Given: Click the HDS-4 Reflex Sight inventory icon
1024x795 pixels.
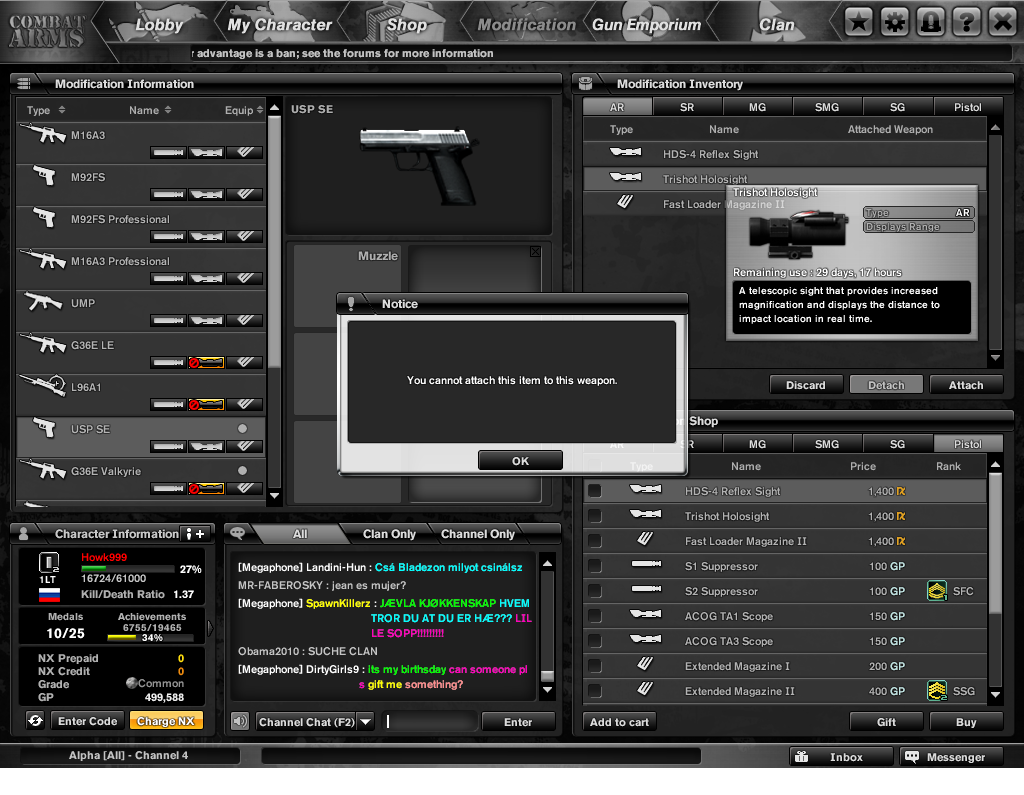Looking at the screenshot, I should click(x=625, y=153).
